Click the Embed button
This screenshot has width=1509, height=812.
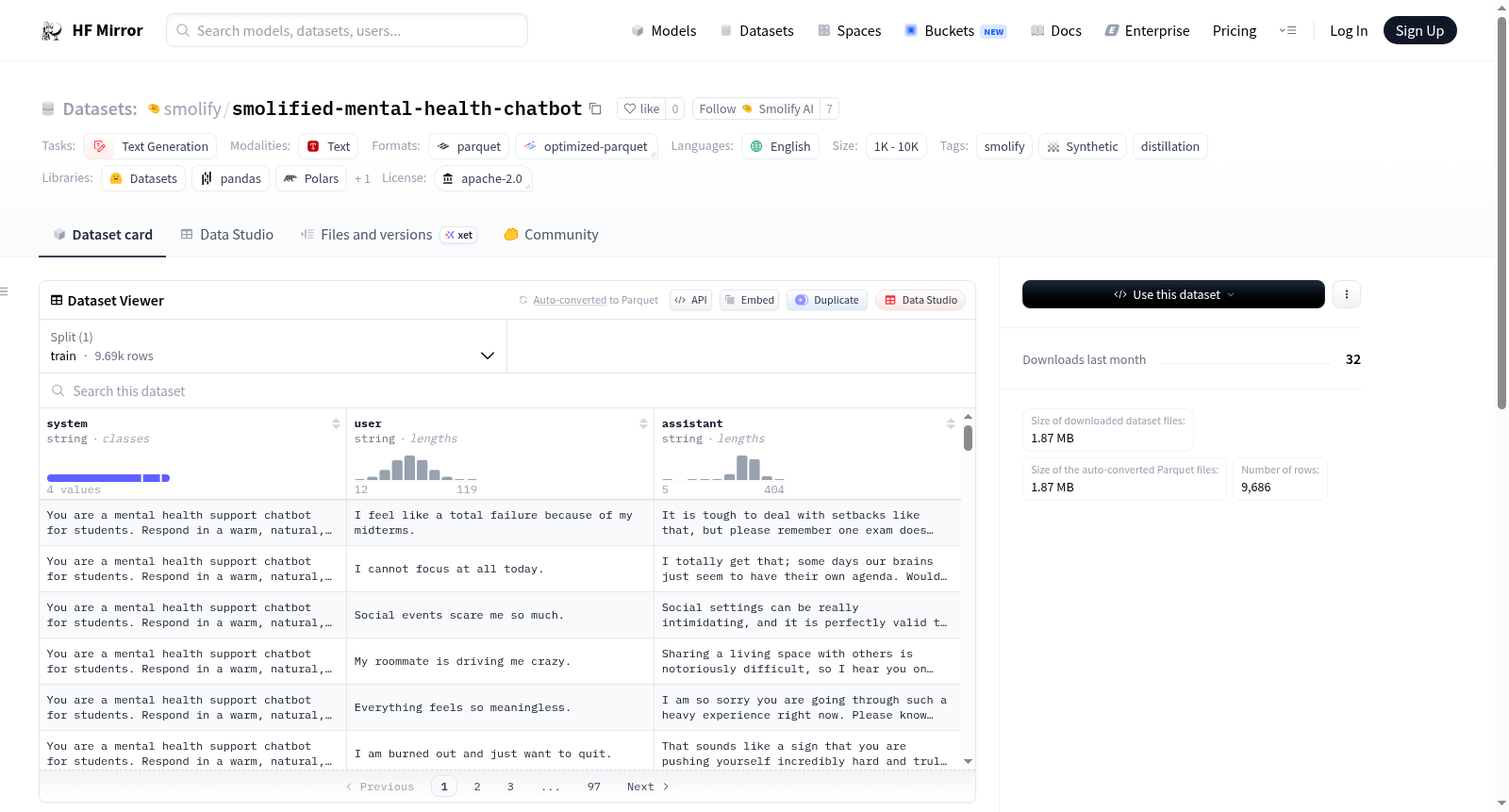[749, 300]
